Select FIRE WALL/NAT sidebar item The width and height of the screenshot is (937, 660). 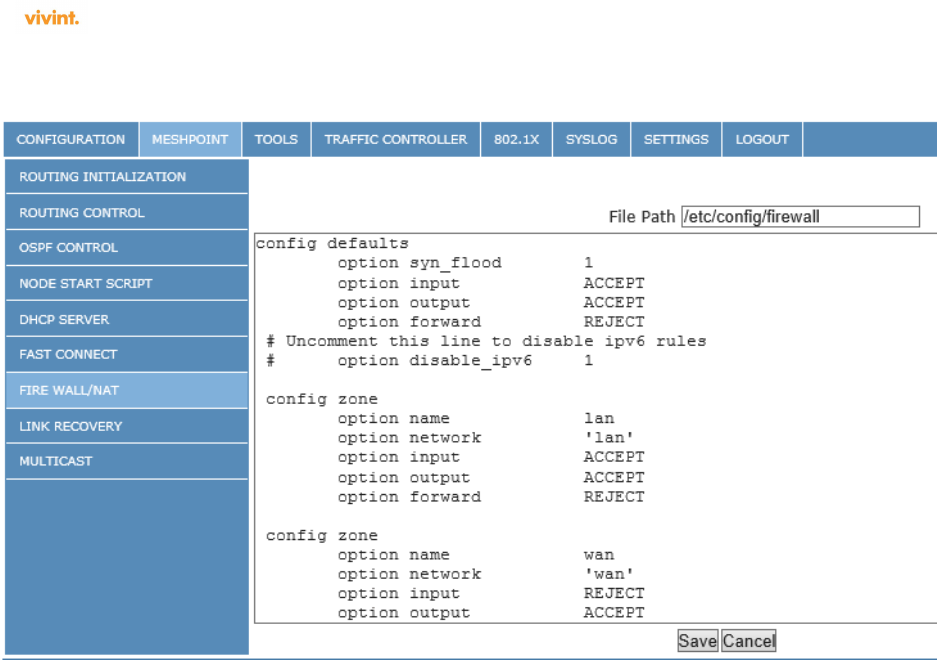127,390
